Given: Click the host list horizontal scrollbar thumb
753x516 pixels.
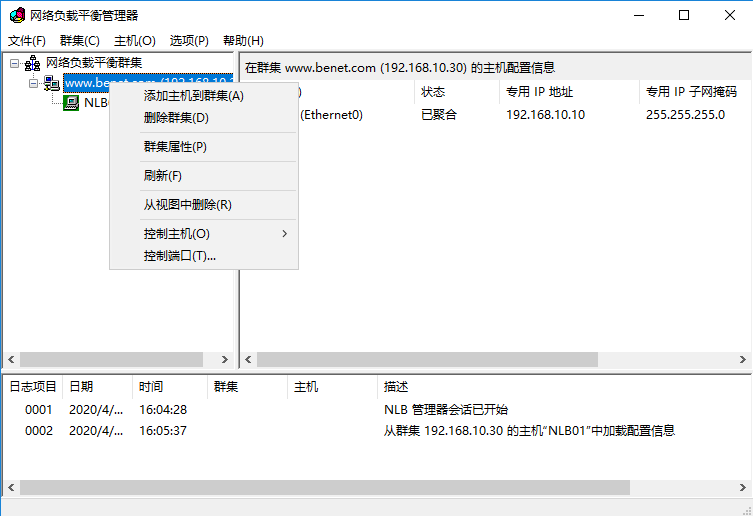Looking at the screenshot, I should [427, 359].
